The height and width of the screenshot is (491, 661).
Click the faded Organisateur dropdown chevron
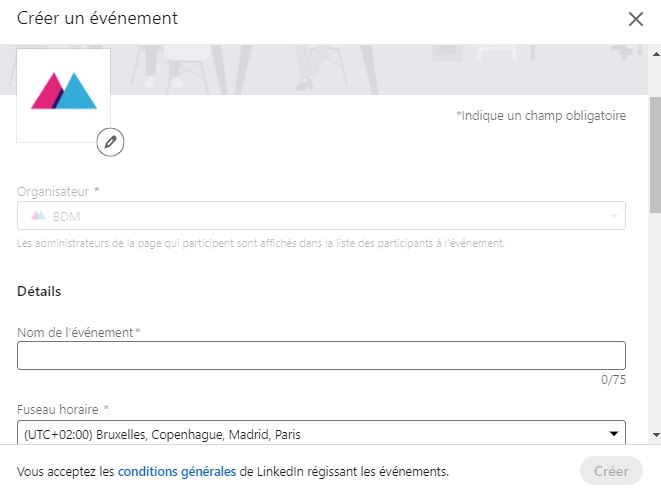point(613,216)
